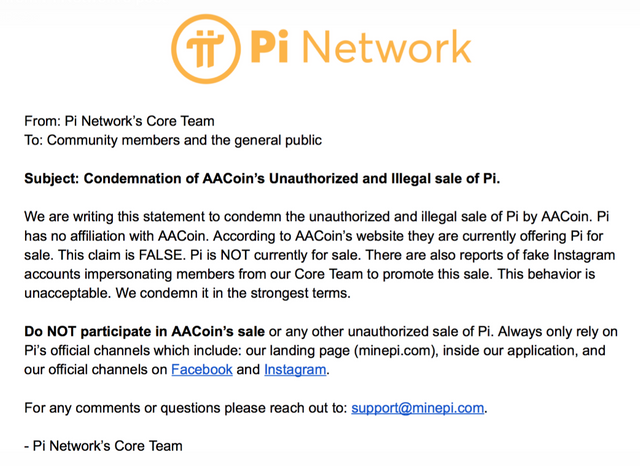Open the Facebook official channel link
This screenshot has width=640, height=466.
[x=202, y=370]
